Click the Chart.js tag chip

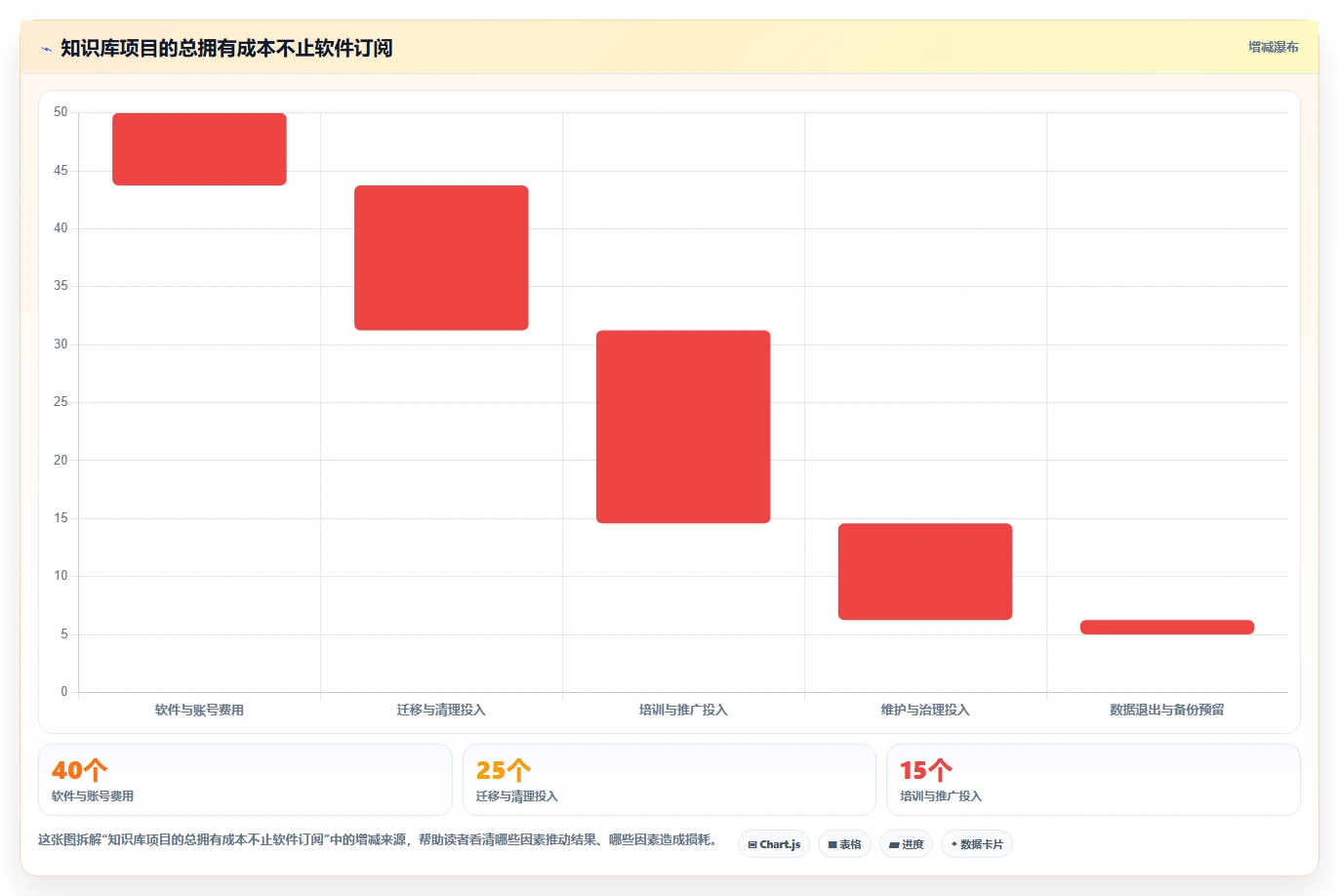[x=774, y=844]
